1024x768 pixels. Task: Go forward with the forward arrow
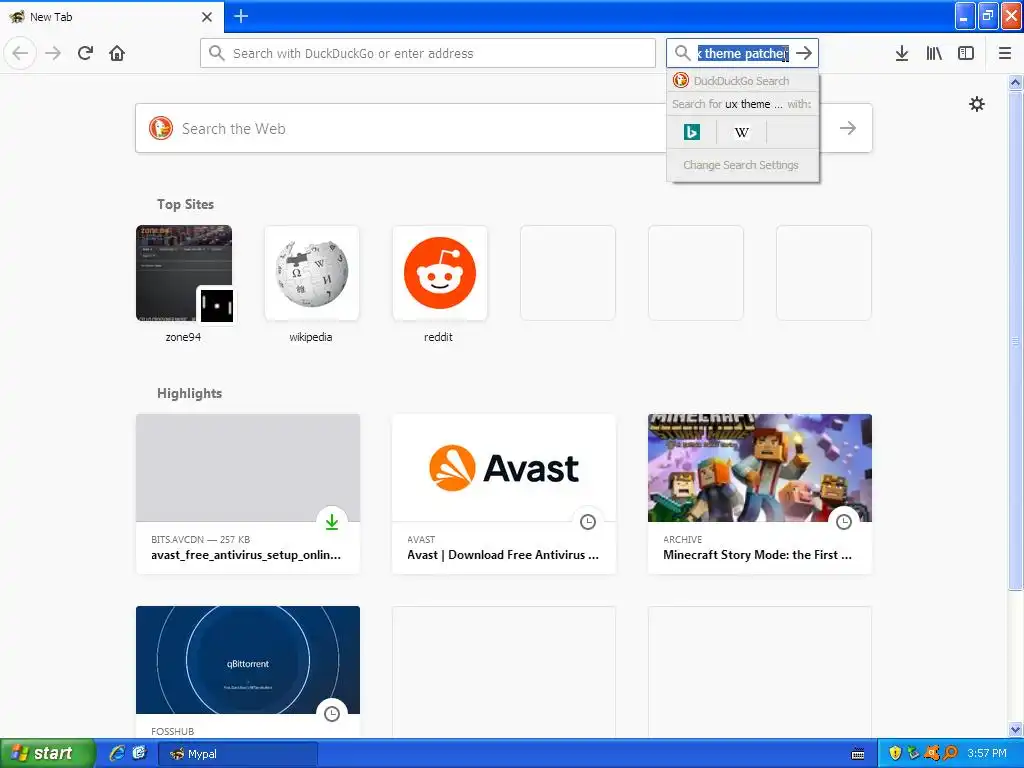[x=53, y=53]
